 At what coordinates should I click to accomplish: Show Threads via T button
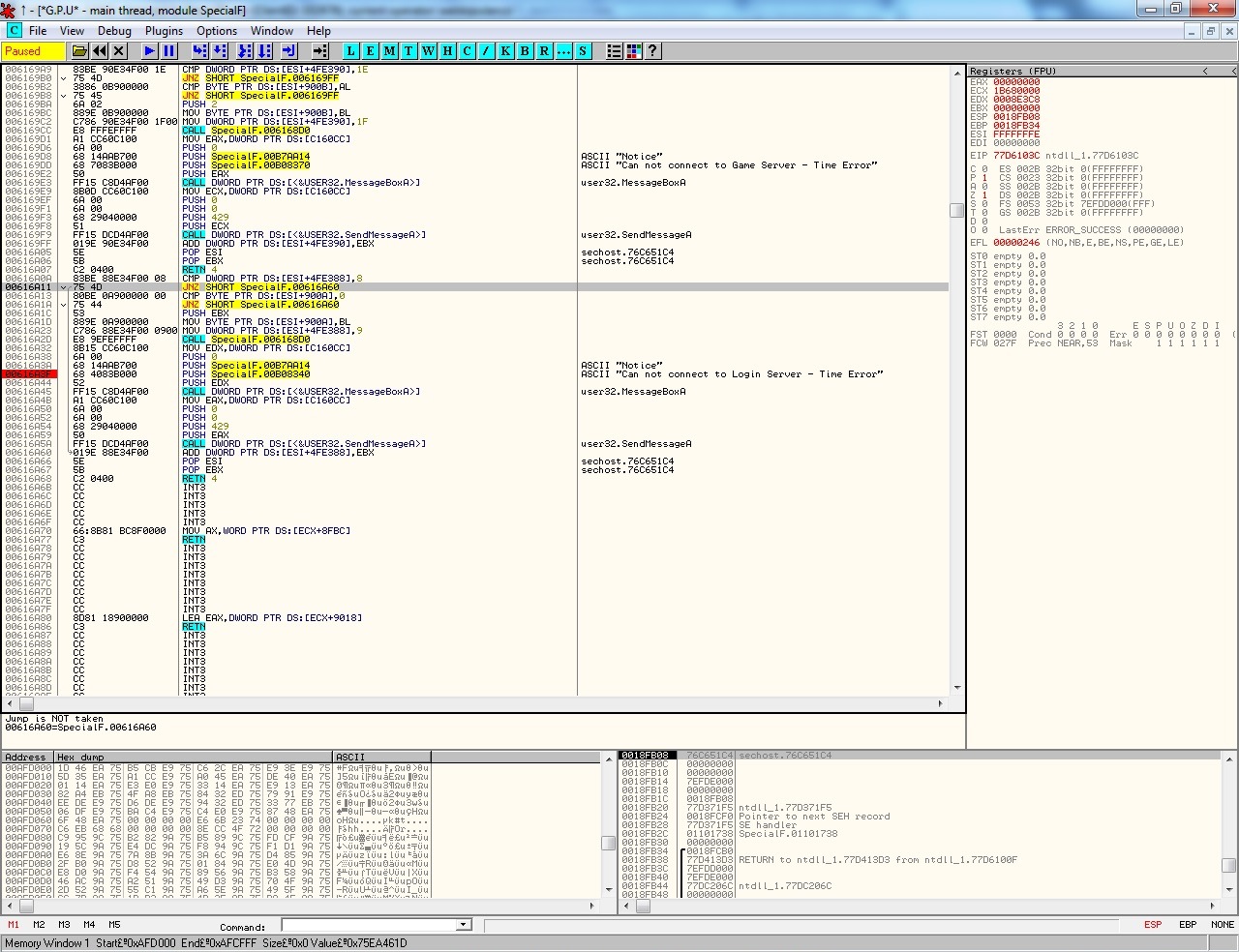point(408,51)
